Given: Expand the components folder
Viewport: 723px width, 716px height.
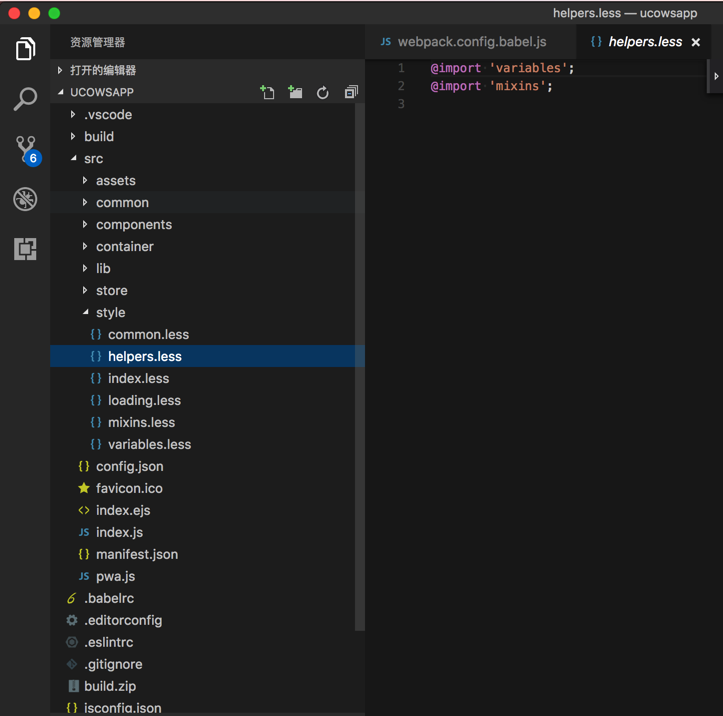Looking at the screenshot, I should pyautogui.click(x=133, y=225).
